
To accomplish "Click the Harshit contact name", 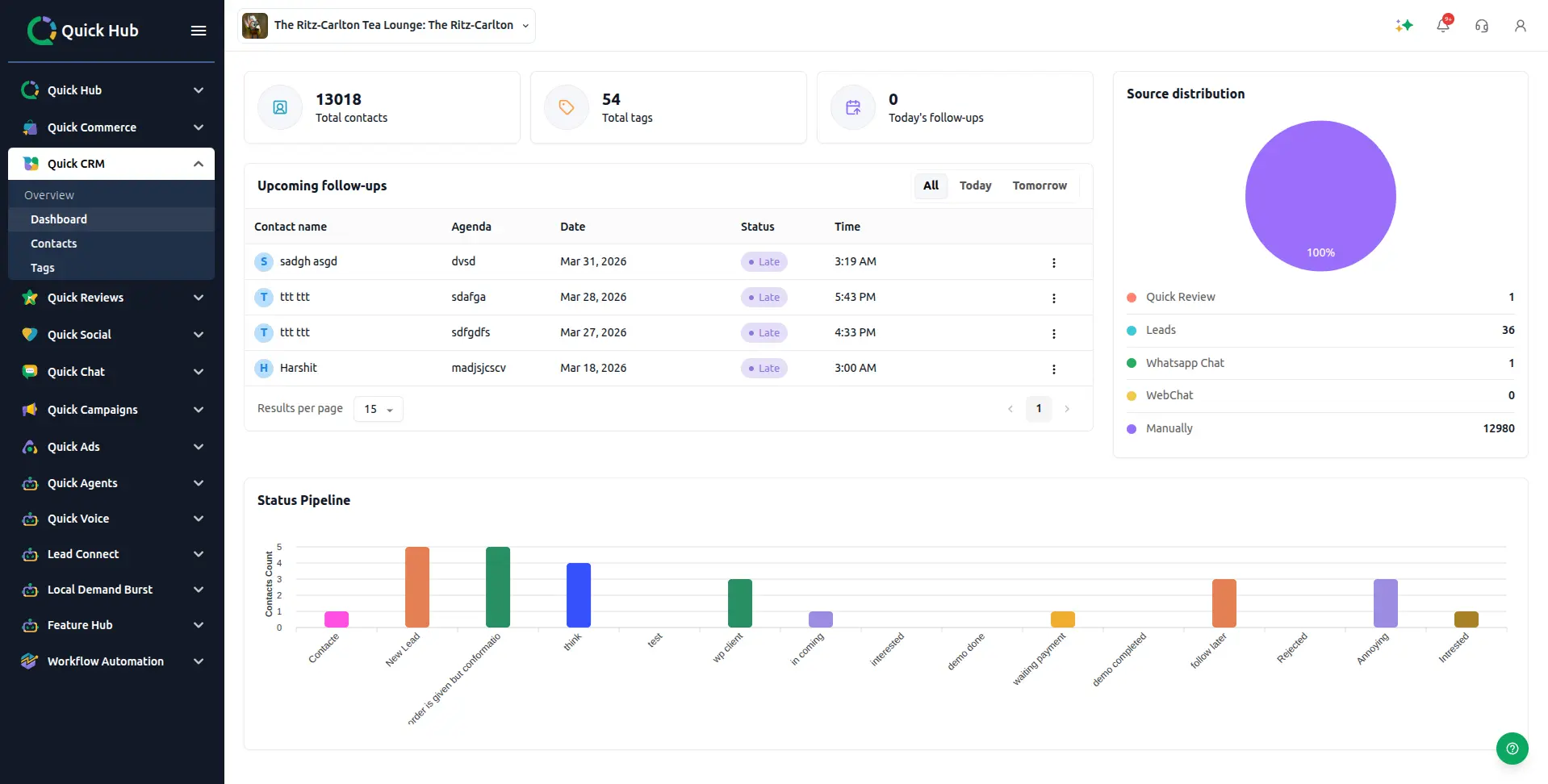I will [x=299, y=368].
